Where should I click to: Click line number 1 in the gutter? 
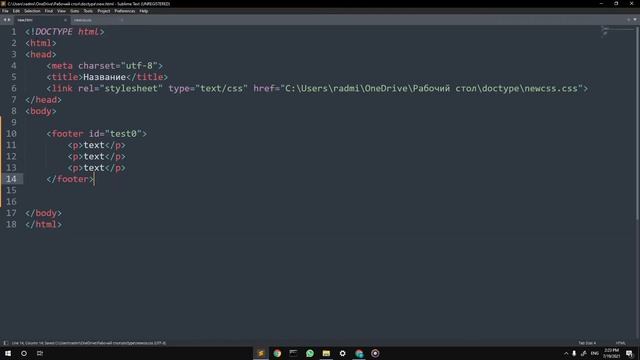[x=14, y=32]
